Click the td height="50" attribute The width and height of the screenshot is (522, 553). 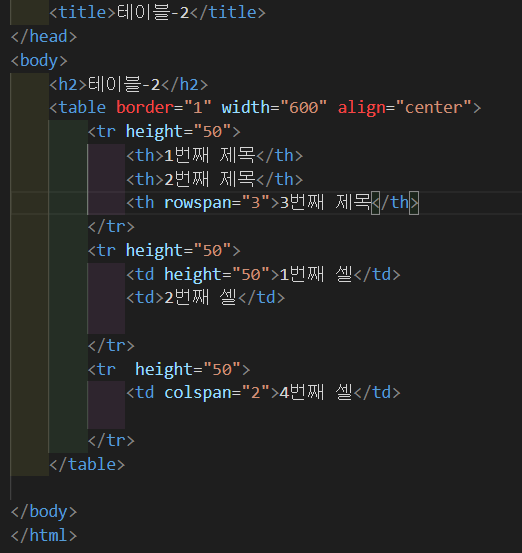[x=217, y=274]
